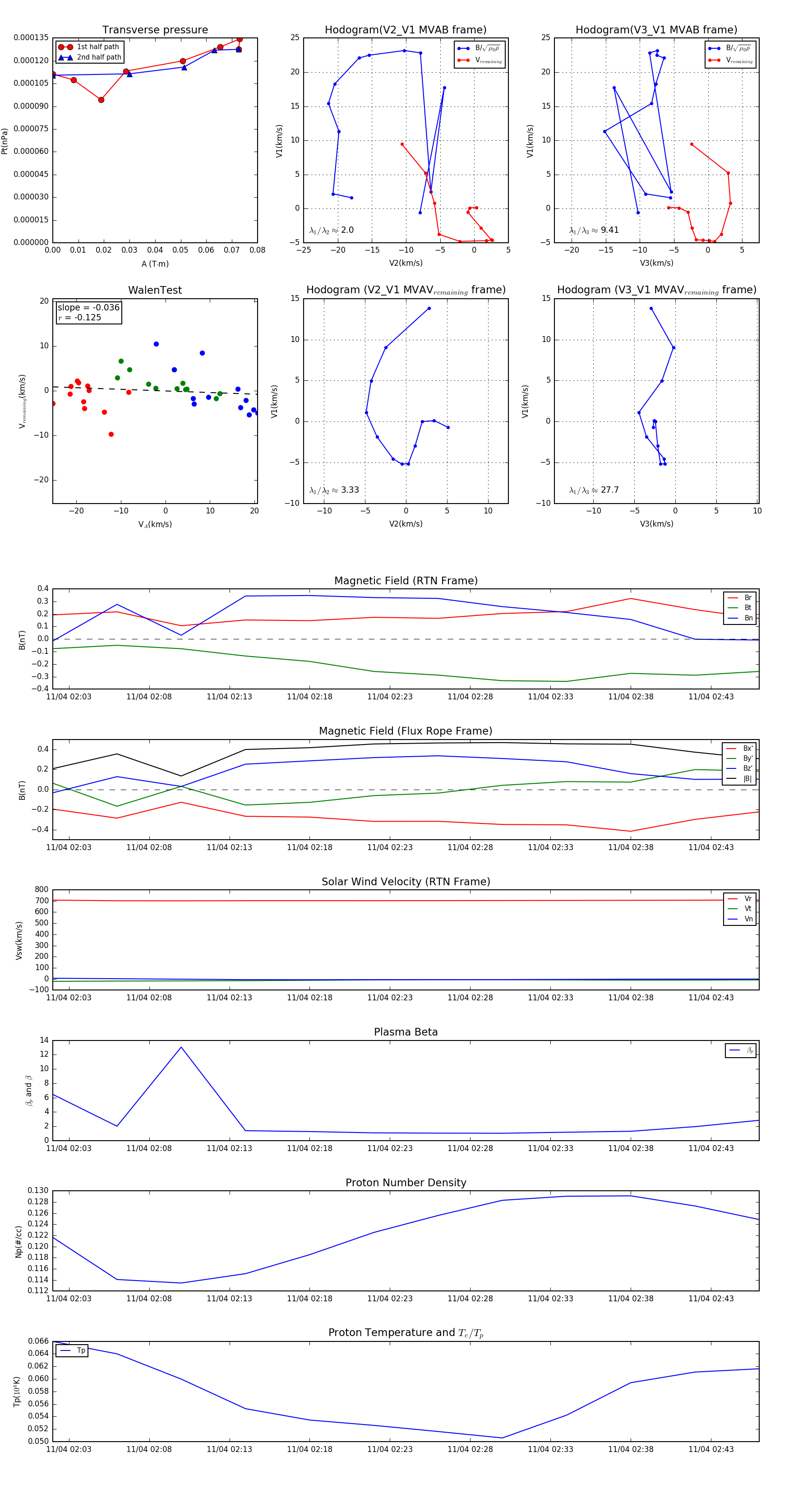Click the 'Transverse pressure' plot title
The image size is (812, 1489).
[155, 30]
